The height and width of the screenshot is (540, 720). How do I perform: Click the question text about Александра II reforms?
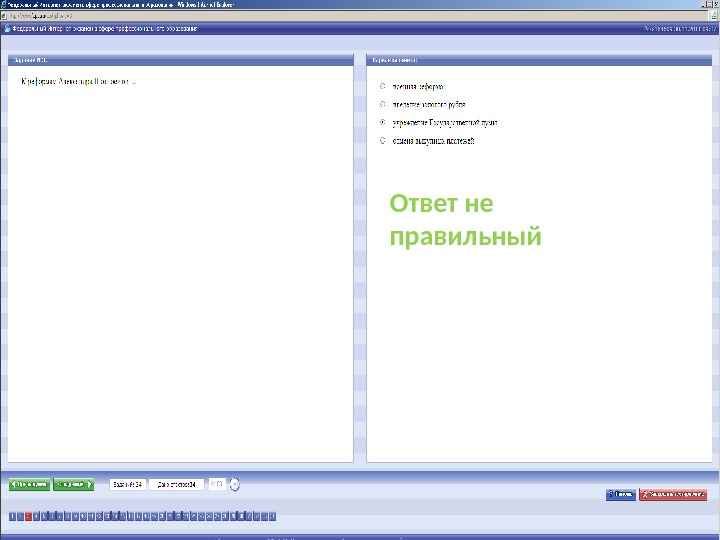[79, 82]
